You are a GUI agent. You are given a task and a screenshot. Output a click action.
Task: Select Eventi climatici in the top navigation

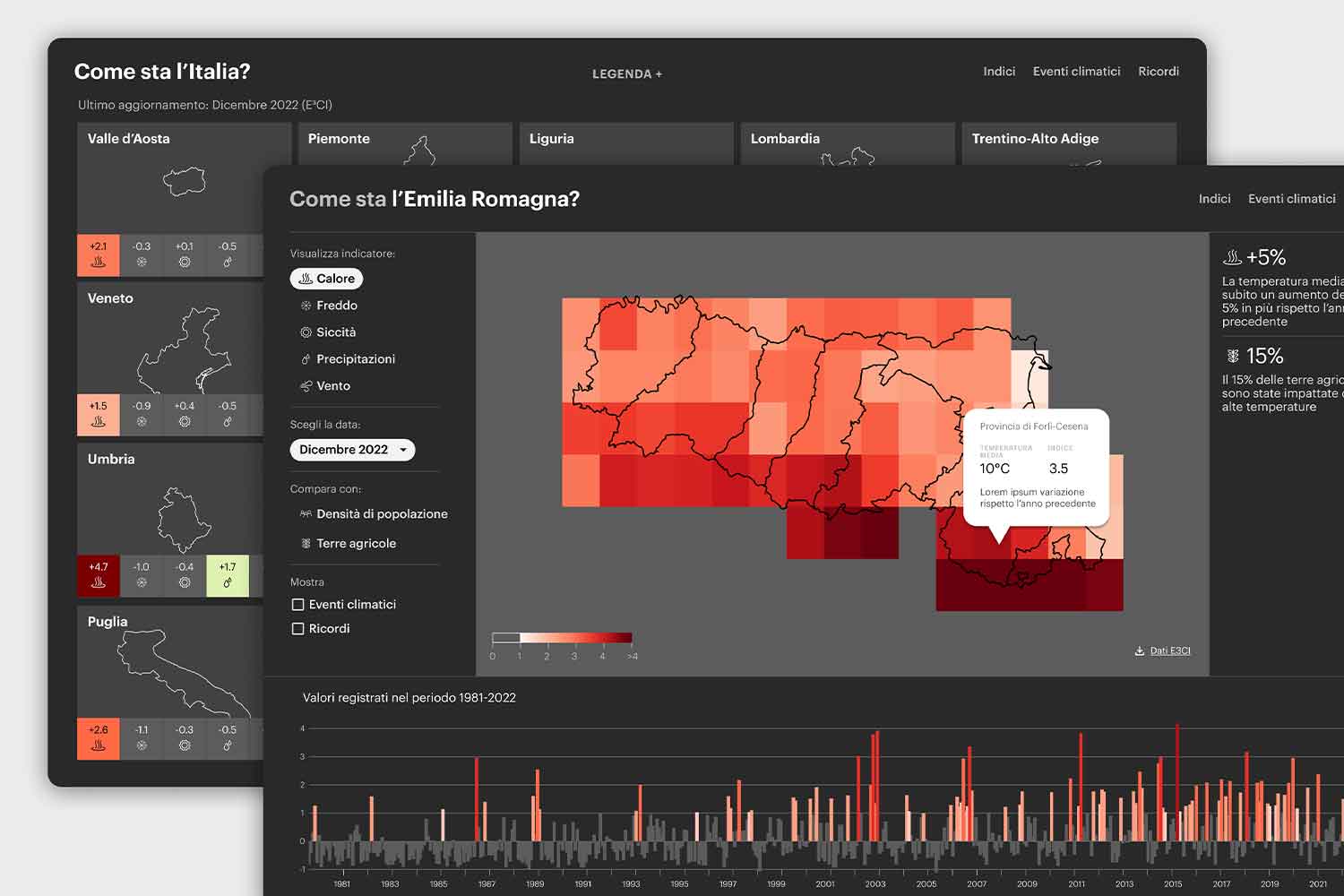(1292, 198)
